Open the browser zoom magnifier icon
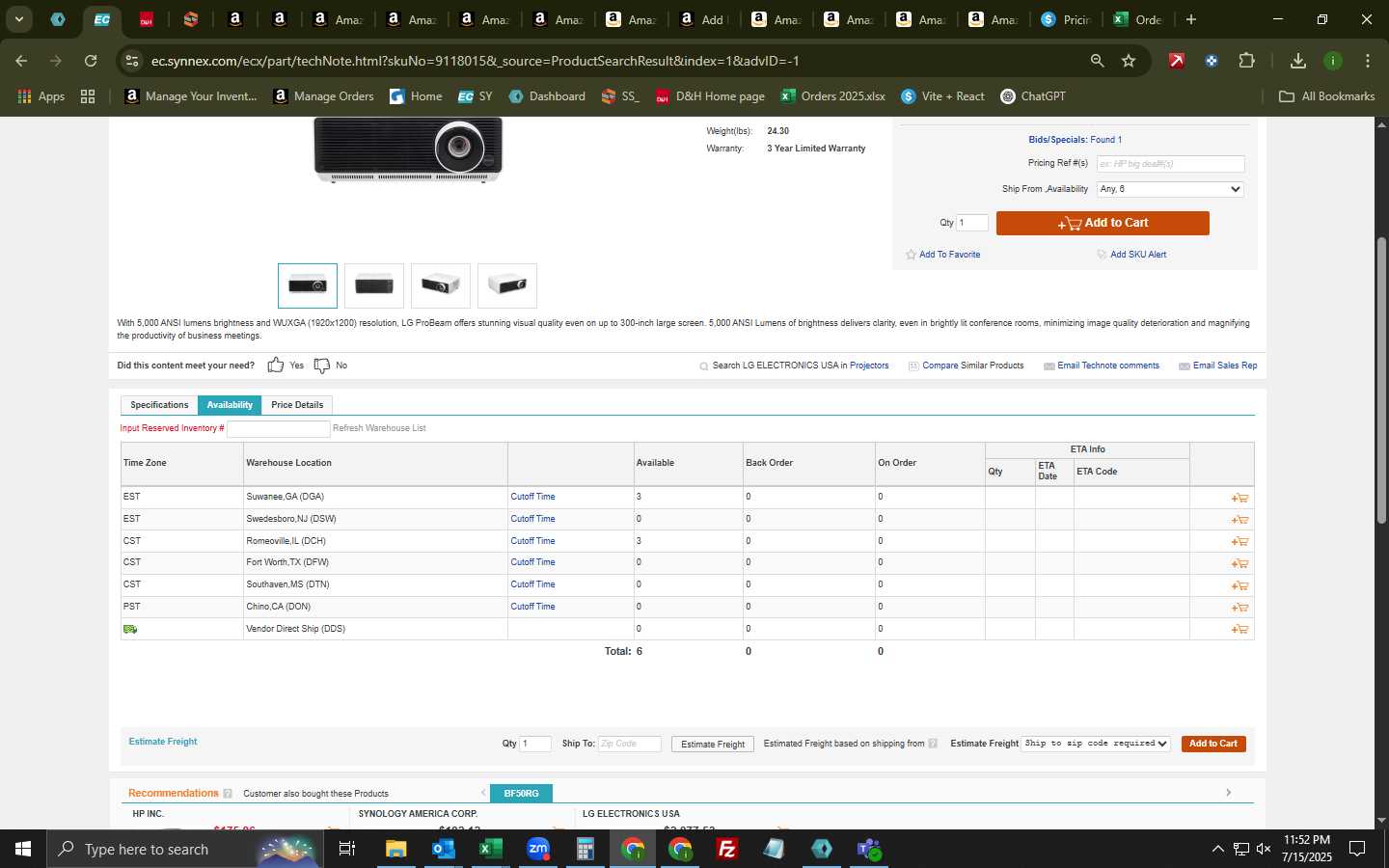This screenshot has height=868, width=1389. [1097, 61]
